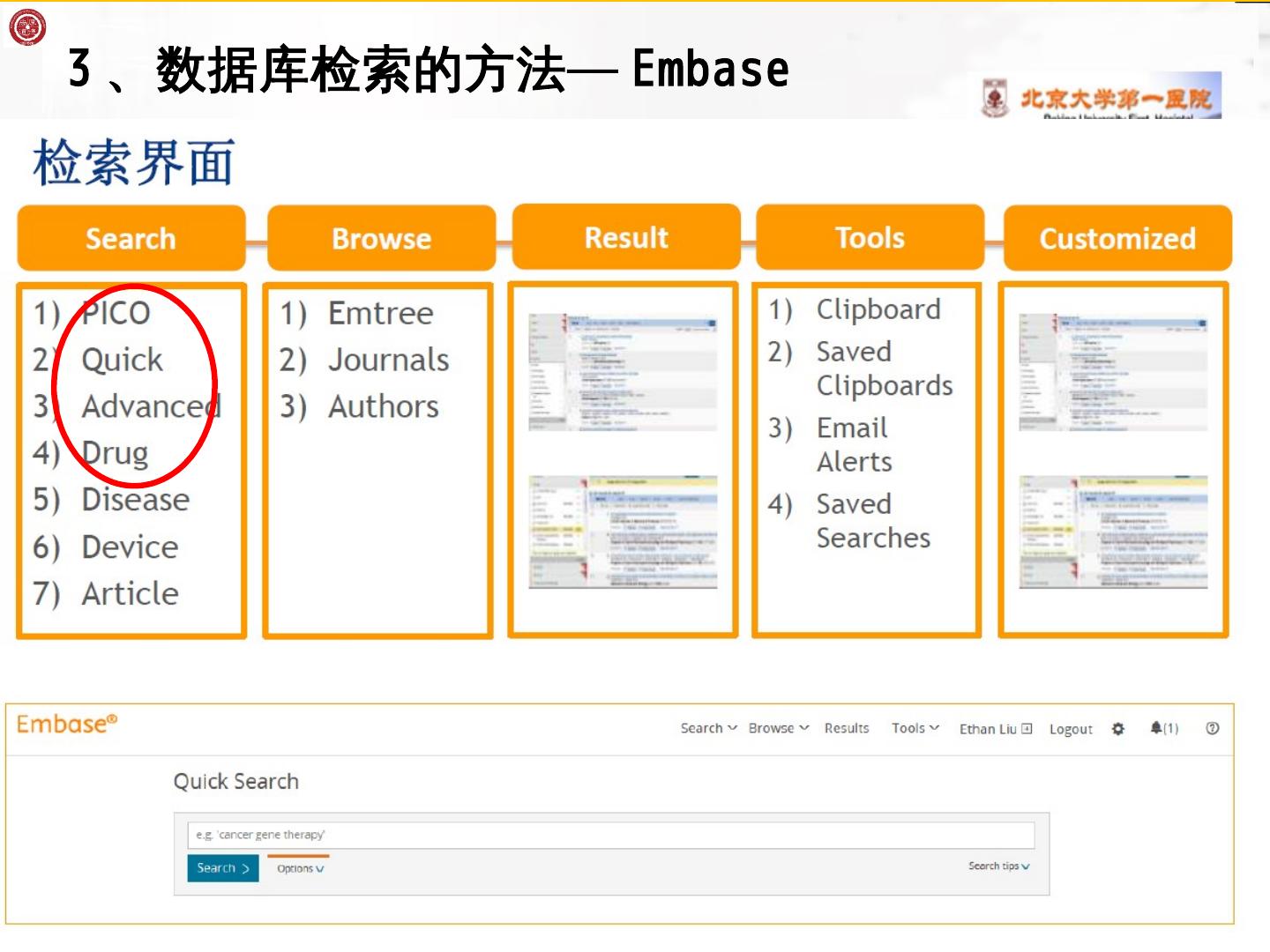
Task: Click the lower Customized screenshot thumbnail
Action: [x=1113, y=532]
